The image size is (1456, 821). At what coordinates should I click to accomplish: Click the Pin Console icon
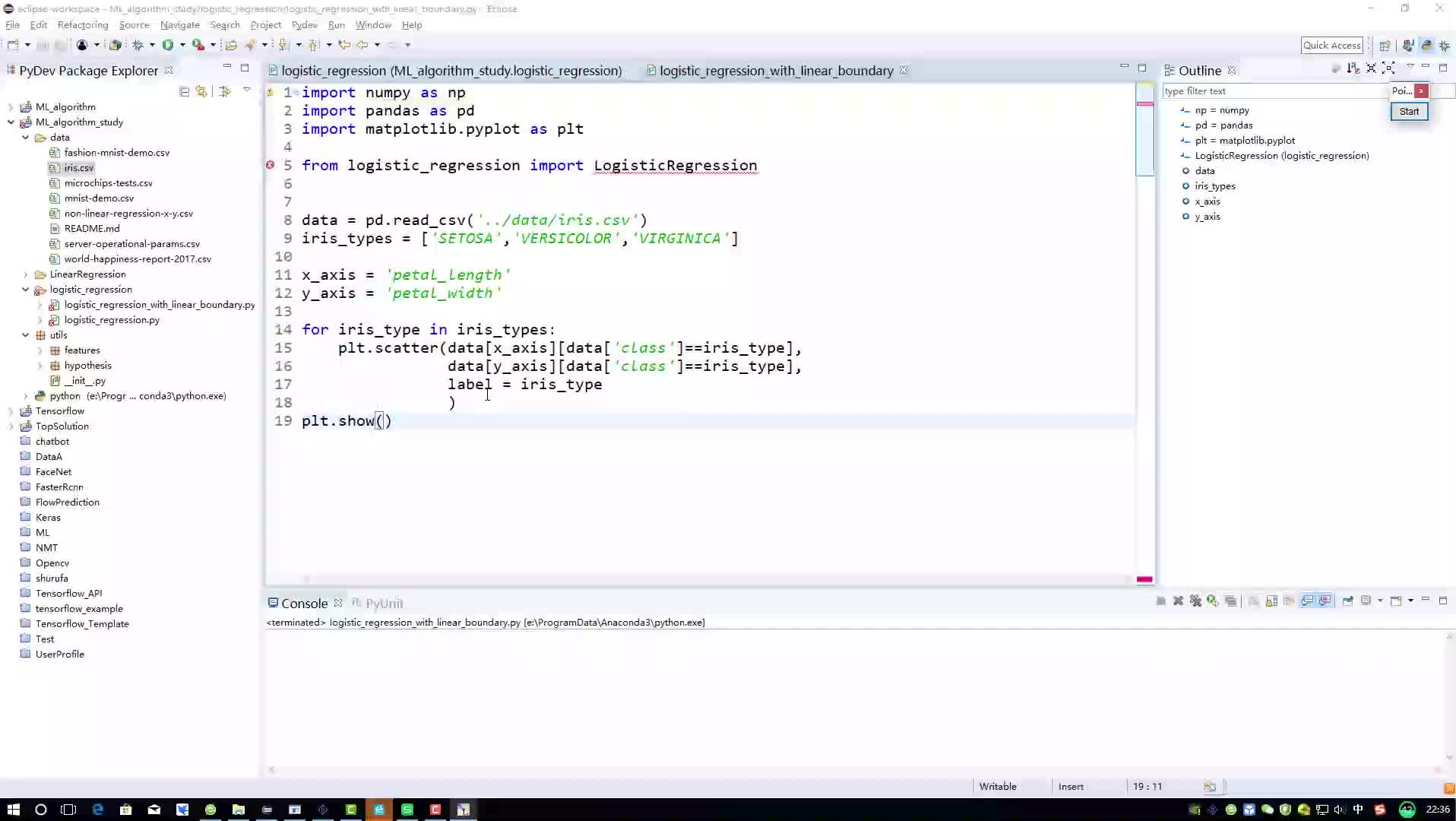pyautogui.click(x=1347, y=601)
